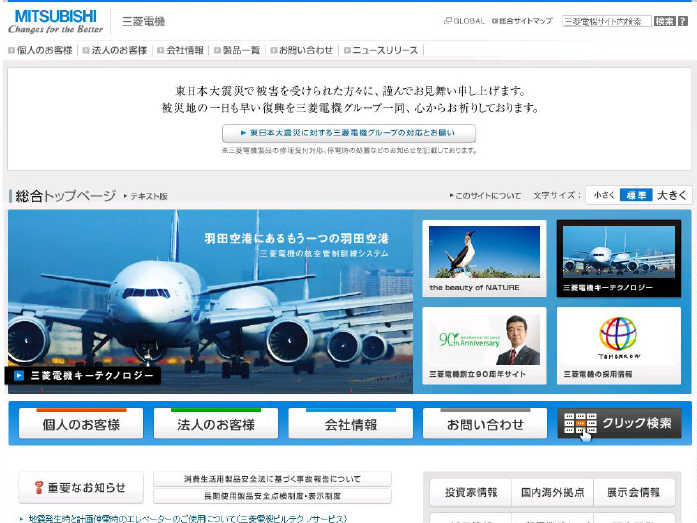697x523 pixels.
Task: Set text size to 標準
Action: [636, 195]
